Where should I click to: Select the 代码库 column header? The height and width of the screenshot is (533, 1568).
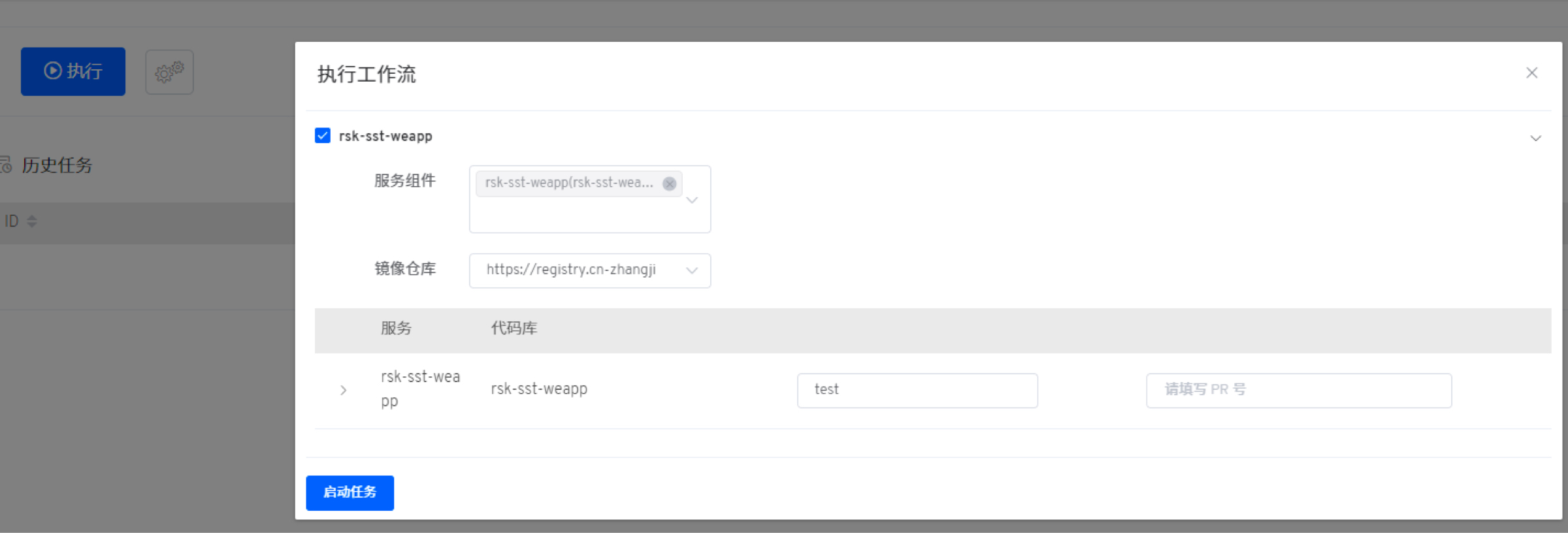point(514,329)
